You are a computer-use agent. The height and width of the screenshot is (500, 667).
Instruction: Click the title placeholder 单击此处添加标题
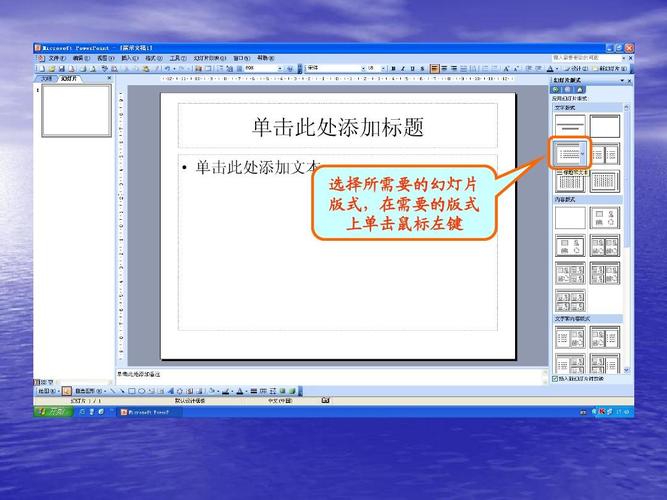tap(338, 126)
